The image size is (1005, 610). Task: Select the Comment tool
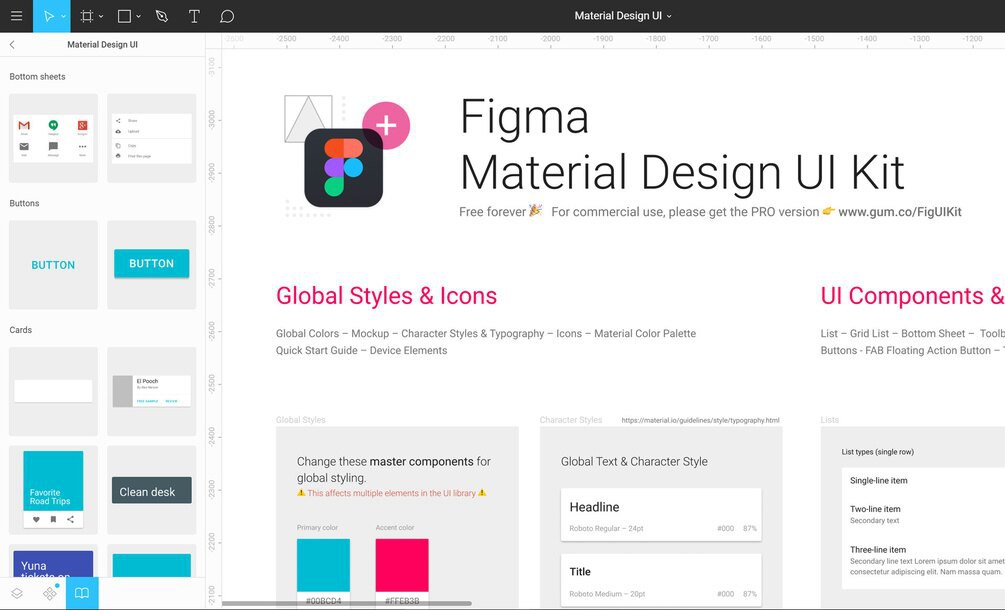point(226,16)
